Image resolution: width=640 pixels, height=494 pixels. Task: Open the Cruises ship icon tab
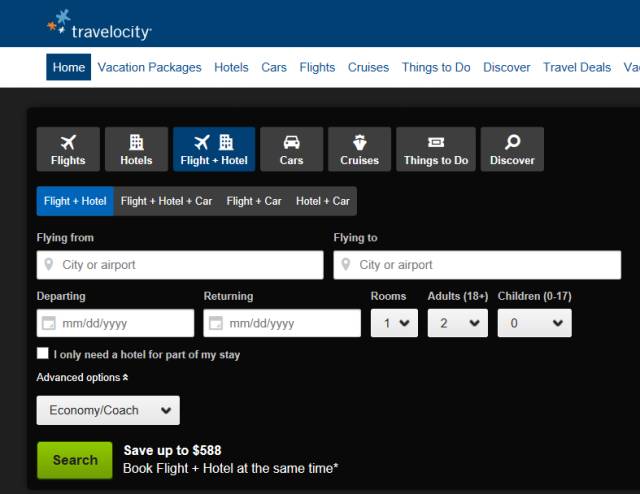(x=359, y=149)
